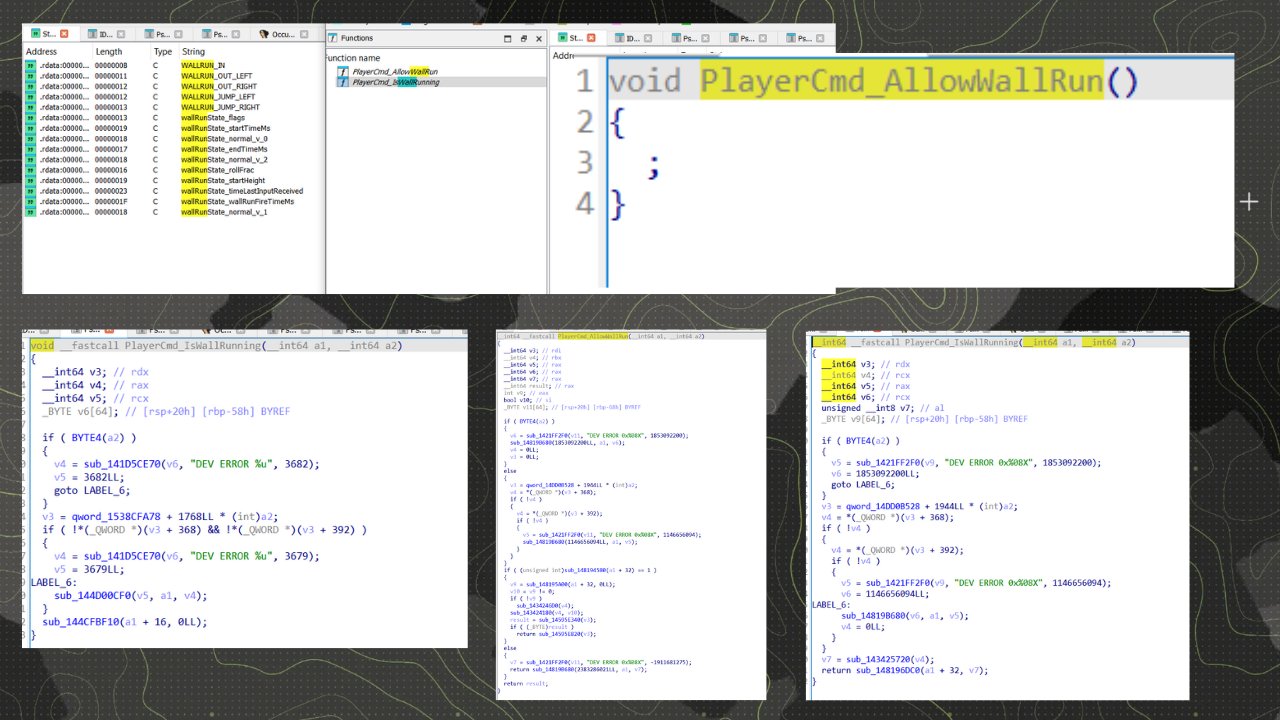Click the string icon beside wallRunState_flags
The image size is (1280, 720).
click(30, 117)
